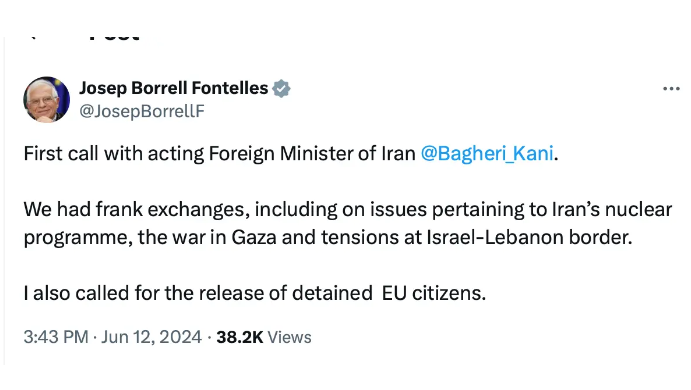This screenshot has height=390, width=691.
Task: Click the Views label next to 38.2K
Action: pos(290,338)
